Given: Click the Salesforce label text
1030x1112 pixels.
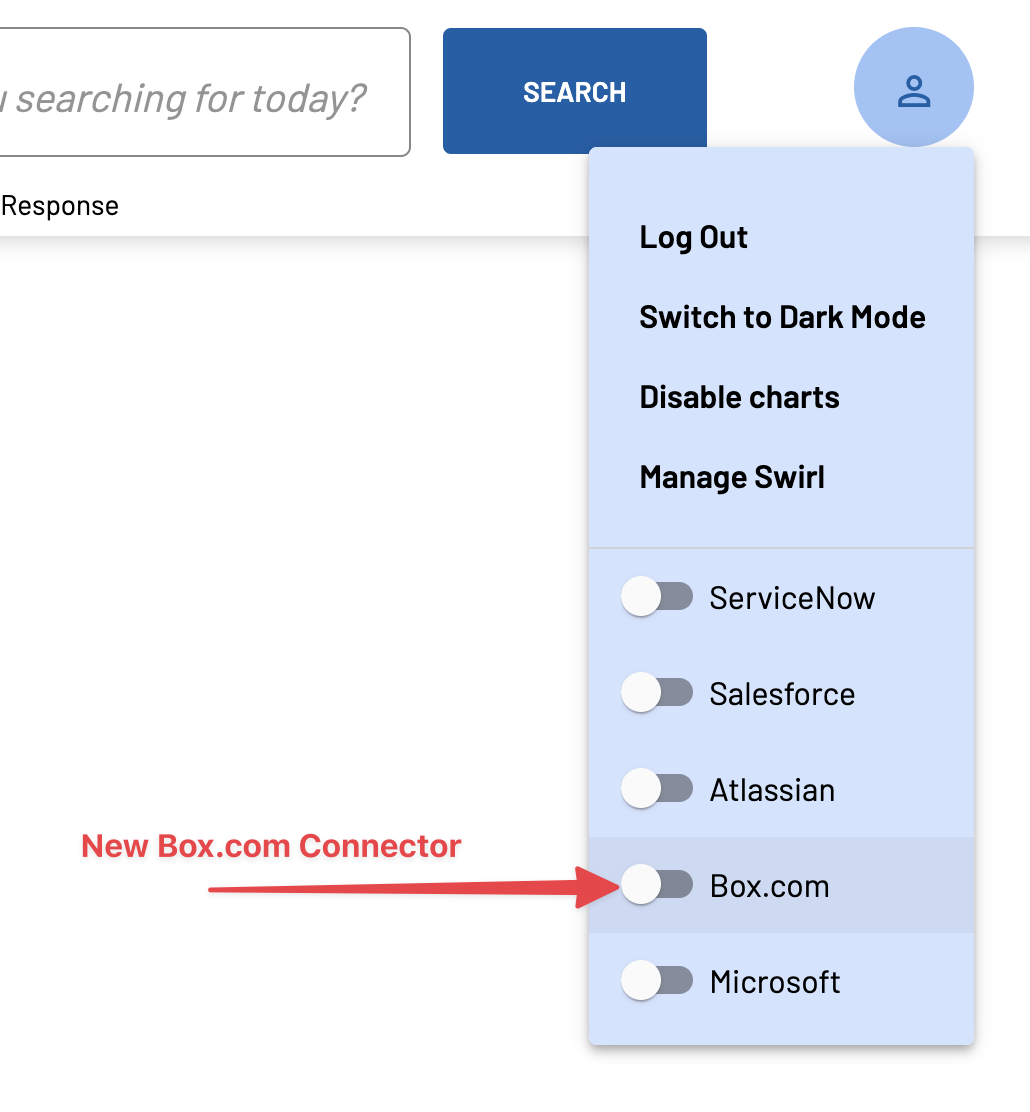Looking at the screenshot, I should [x=782, y=694].
